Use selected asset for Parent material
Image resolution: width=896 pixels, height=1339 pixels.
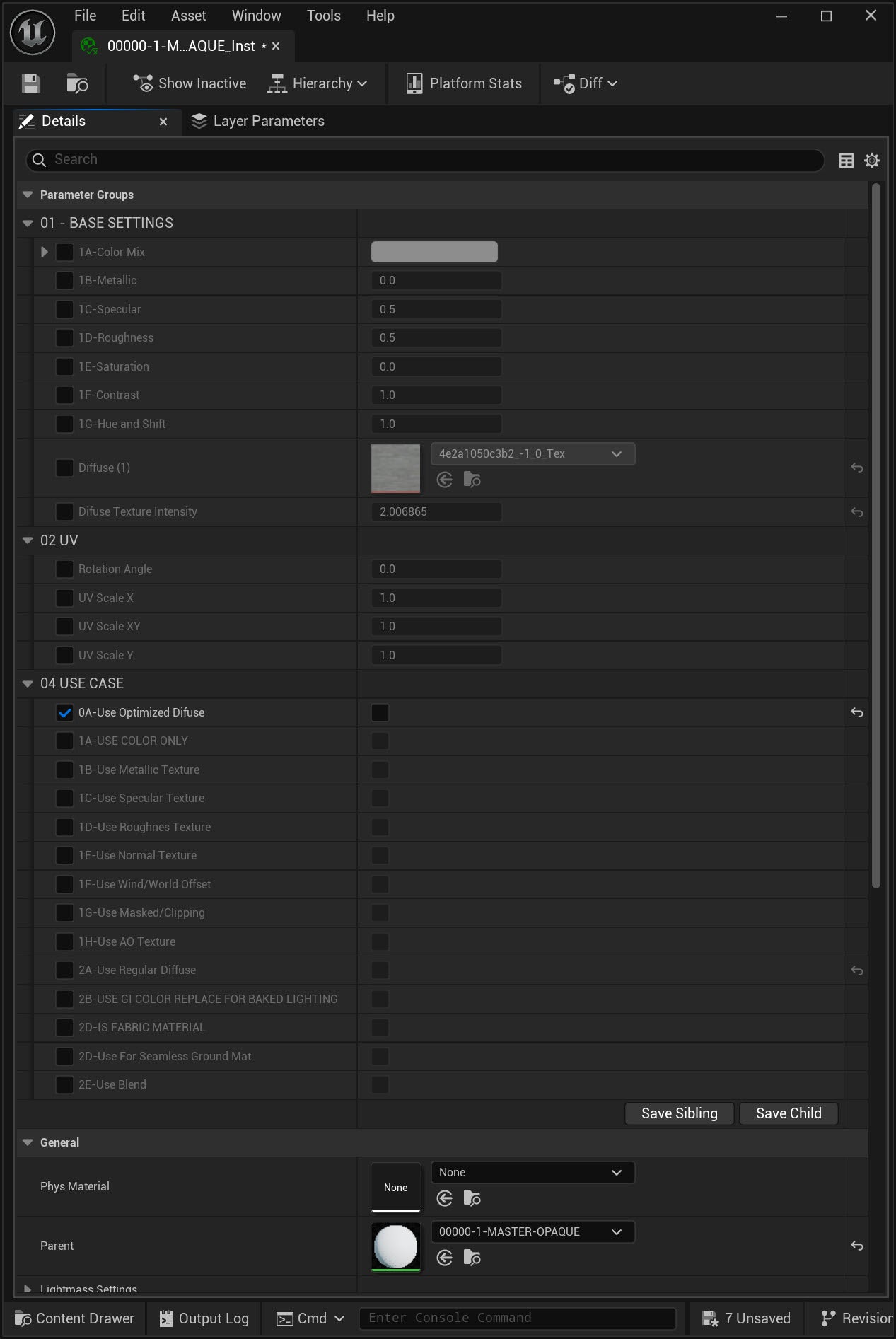[445, 1258]
